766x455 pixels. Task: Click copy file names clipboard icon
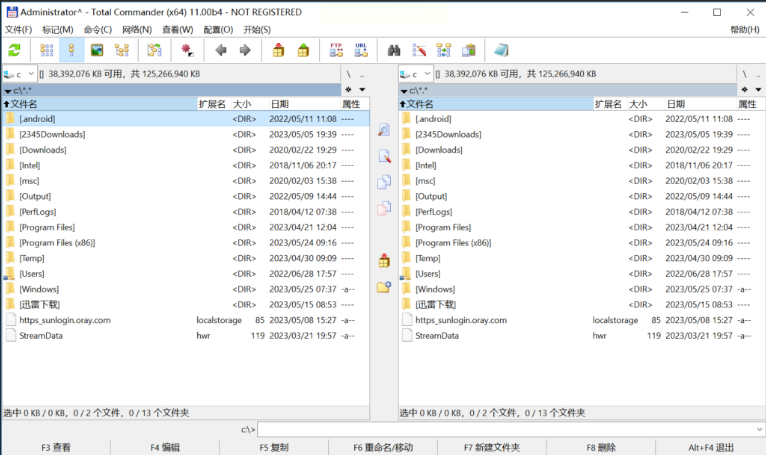tap(469, 50)
